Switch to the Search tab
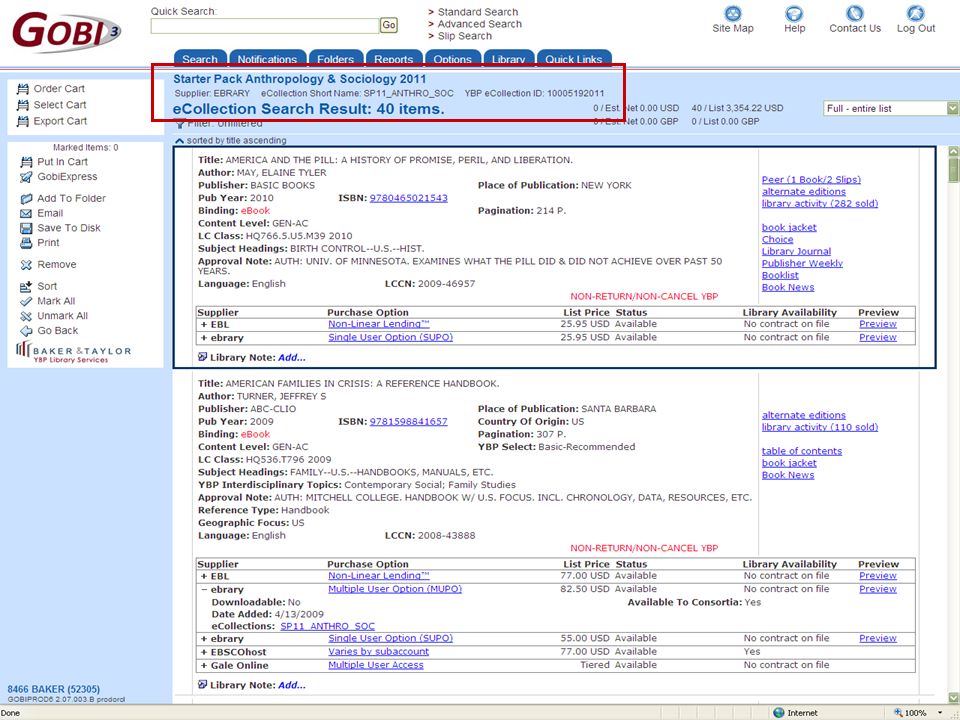Viewport: 960px width, 720px height. (200, 58)
